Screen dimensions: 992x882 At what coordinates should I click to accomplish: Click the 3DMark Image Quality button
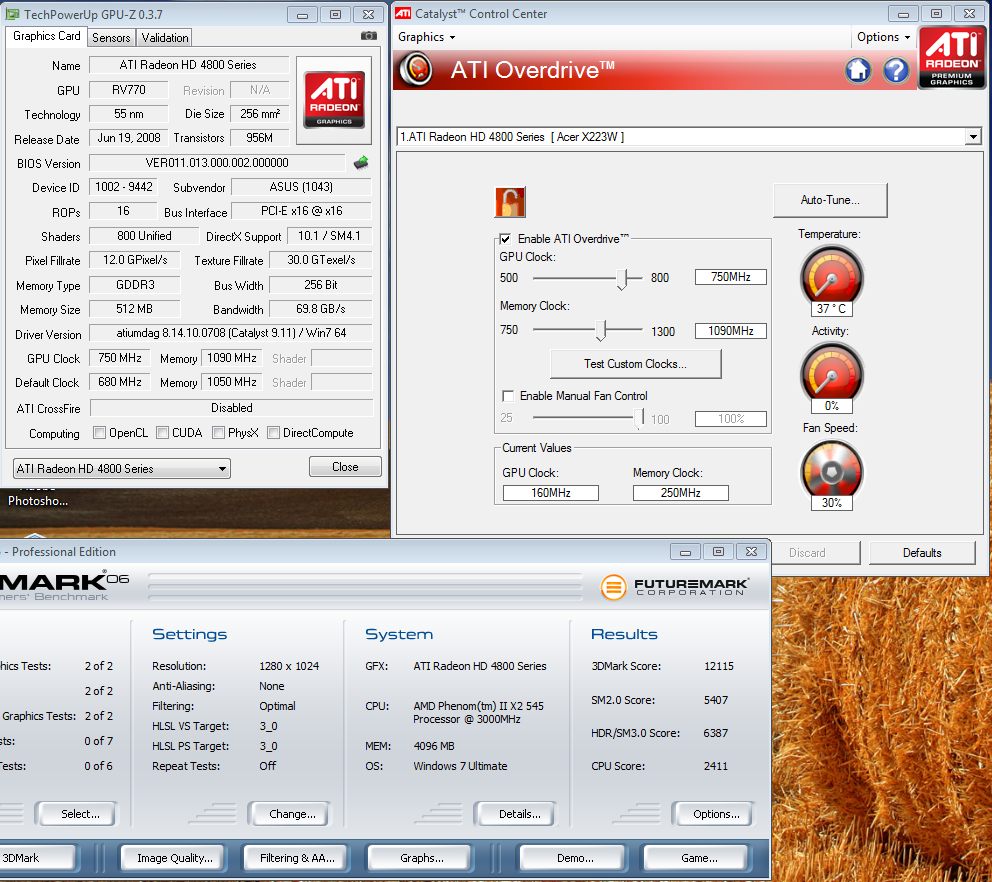173,858
